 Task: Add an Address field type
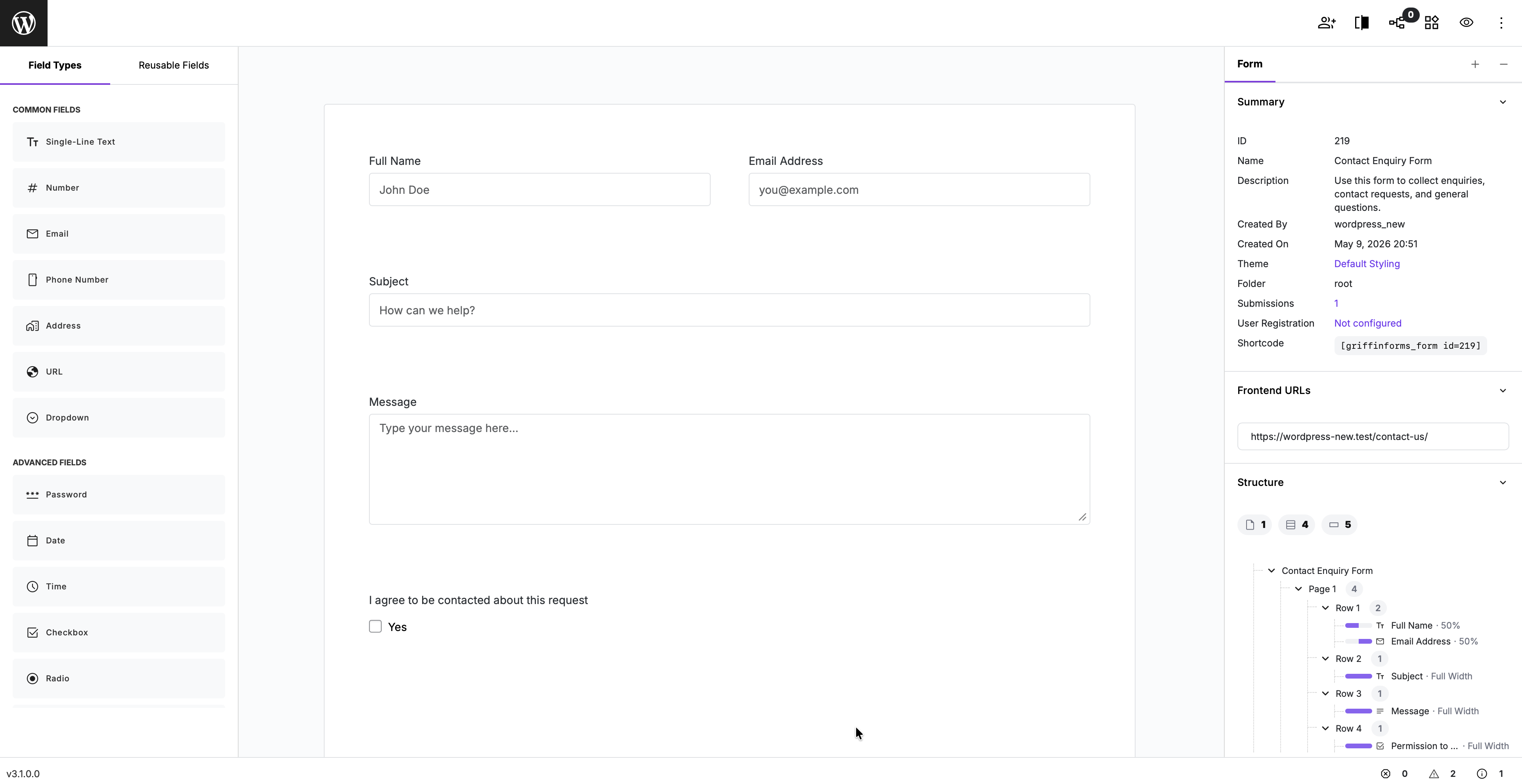point(119,326)
